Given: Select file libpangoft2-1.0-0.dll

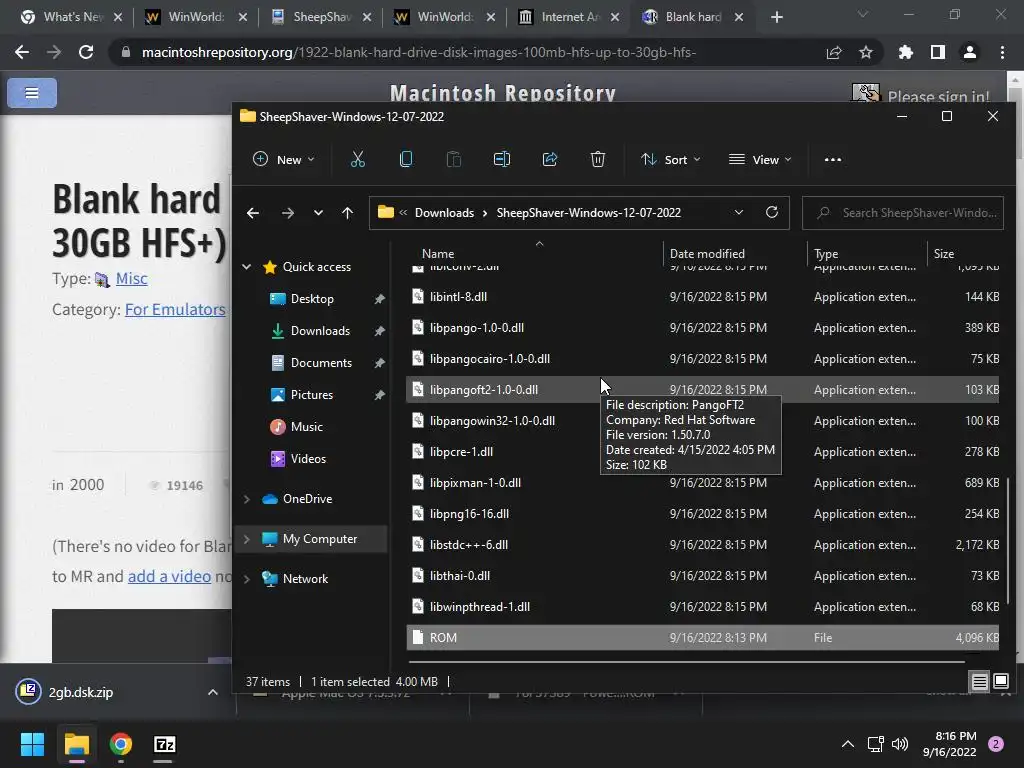Looking at the screenshot, I should click(x=703, y=390).
